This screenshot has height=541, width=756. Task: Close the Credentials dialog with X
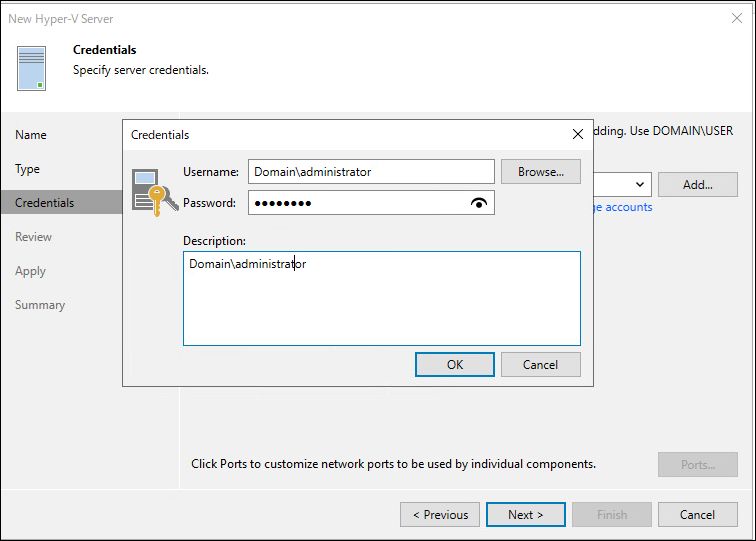point(577,134)
